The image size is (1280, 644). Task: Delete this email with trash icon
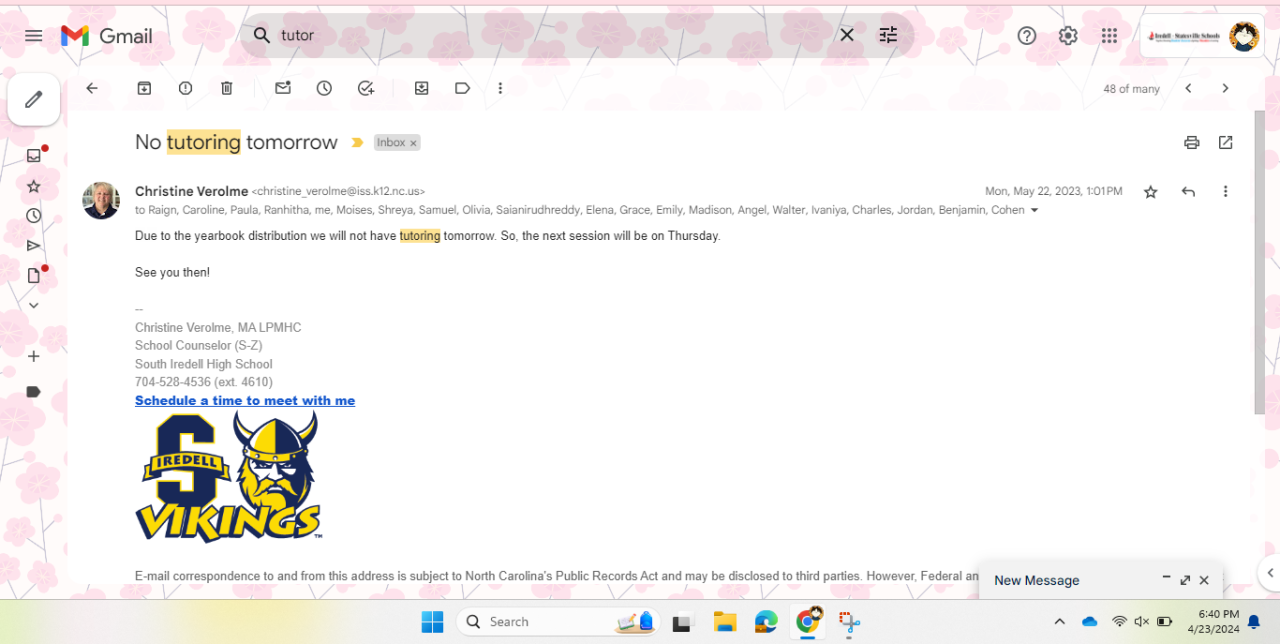[x=227, y=88]
